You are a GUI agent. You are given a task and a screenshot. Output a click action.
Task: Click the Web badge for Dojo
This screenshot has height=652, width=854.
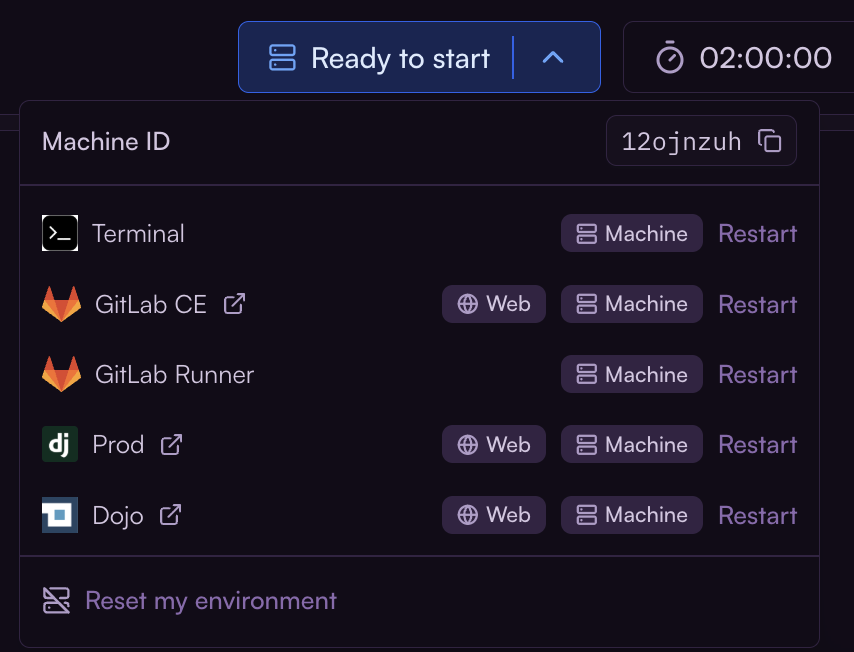tap(494, 515)
